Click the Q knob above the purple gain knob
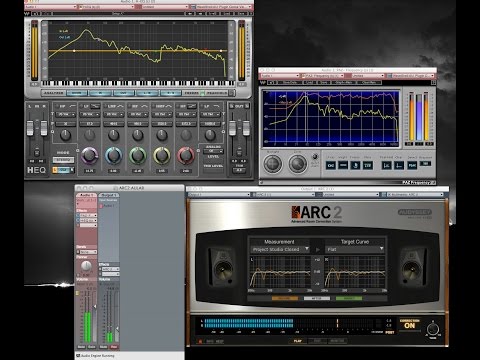Screen dimensions: 480x360 (x=89, y=135)
